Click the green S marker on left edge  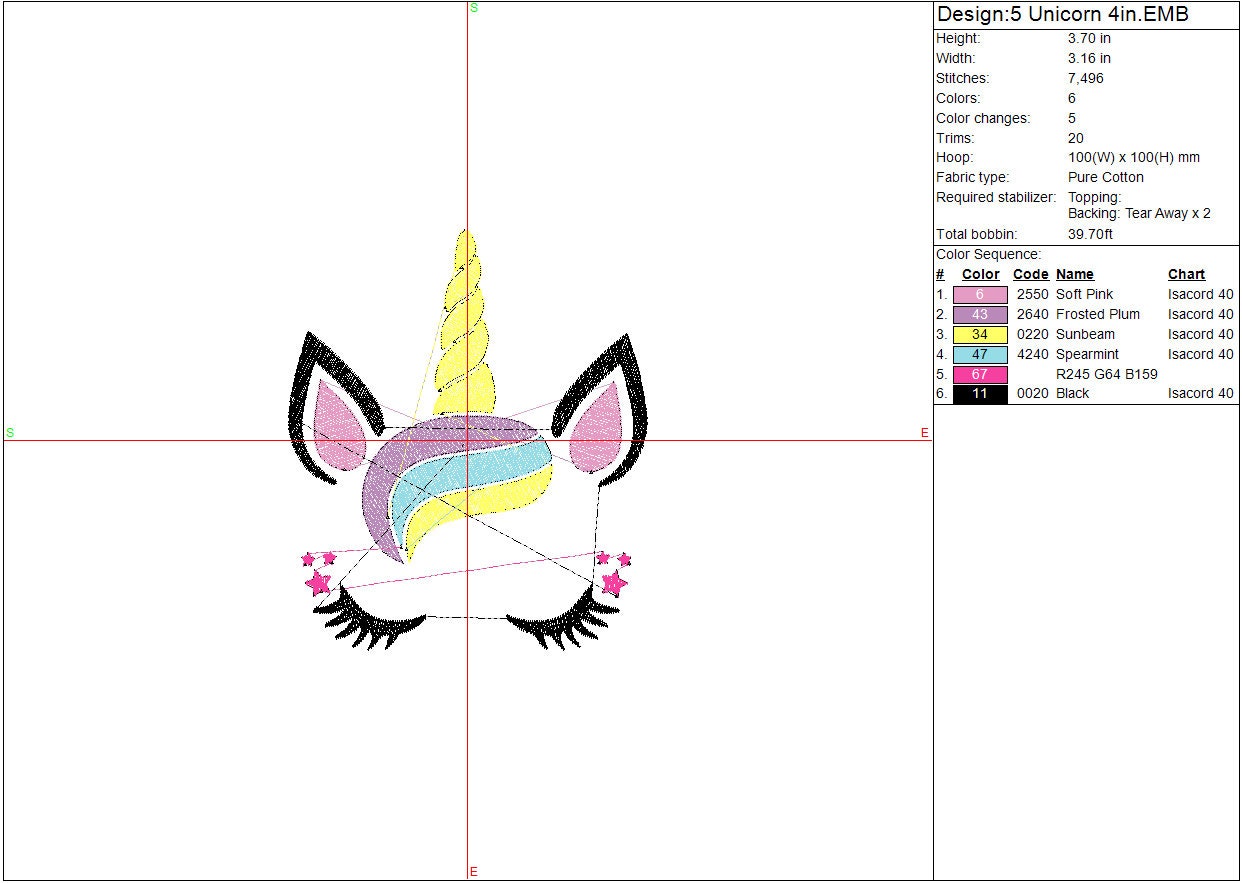click(10, 433)
